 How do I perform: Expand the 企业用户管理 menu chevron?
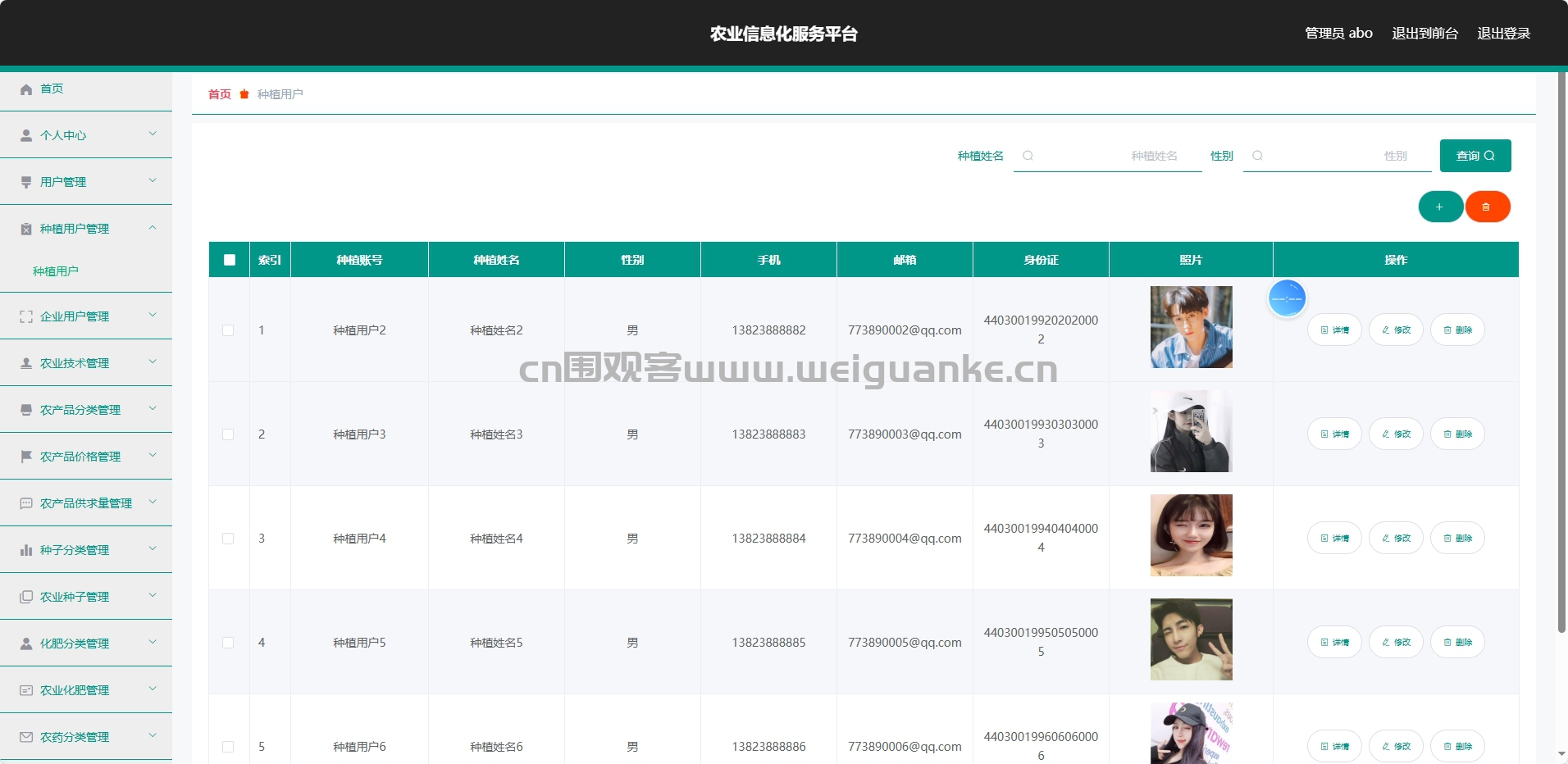coord(153,315)
